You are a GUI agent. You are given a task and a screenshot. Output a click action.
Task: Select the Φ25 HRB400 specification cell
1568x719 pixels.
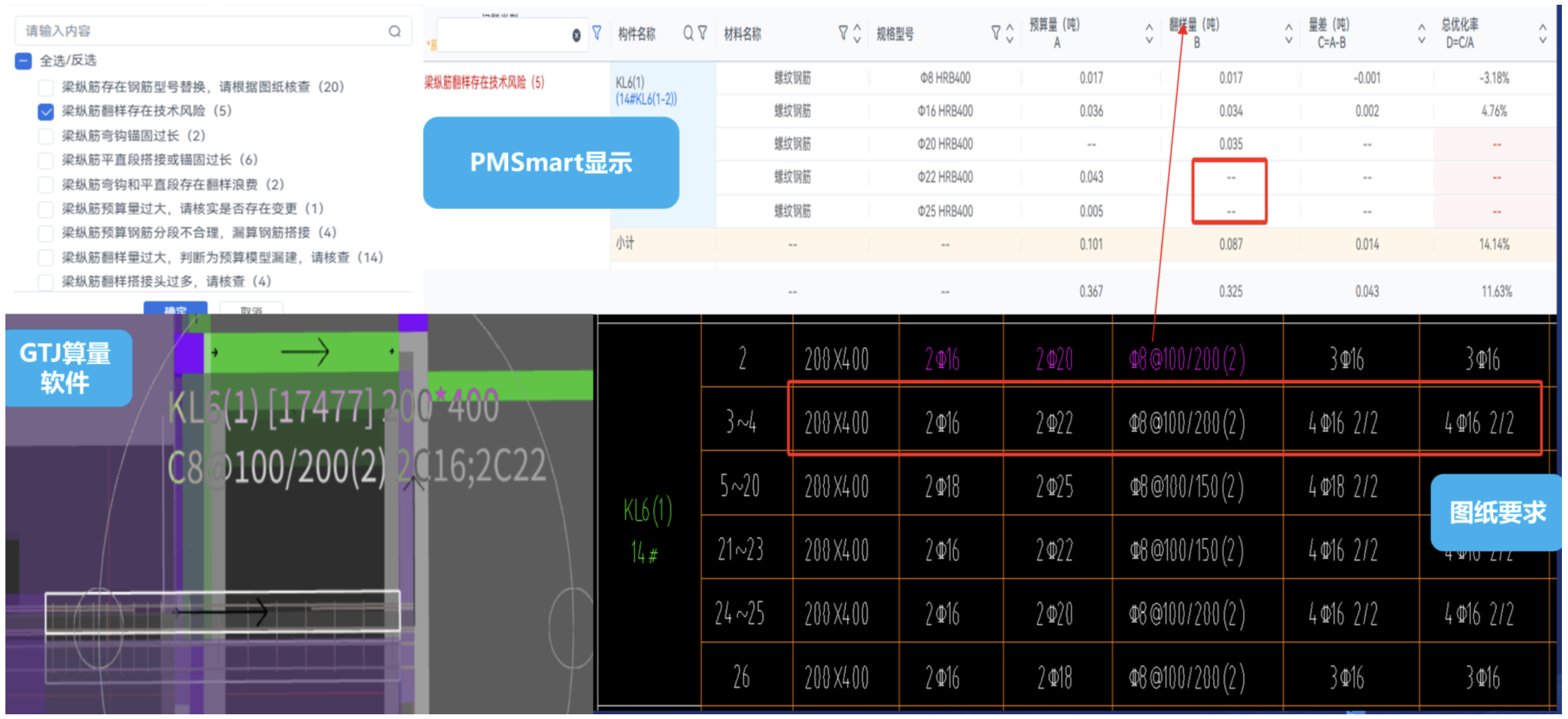[945, 212]
